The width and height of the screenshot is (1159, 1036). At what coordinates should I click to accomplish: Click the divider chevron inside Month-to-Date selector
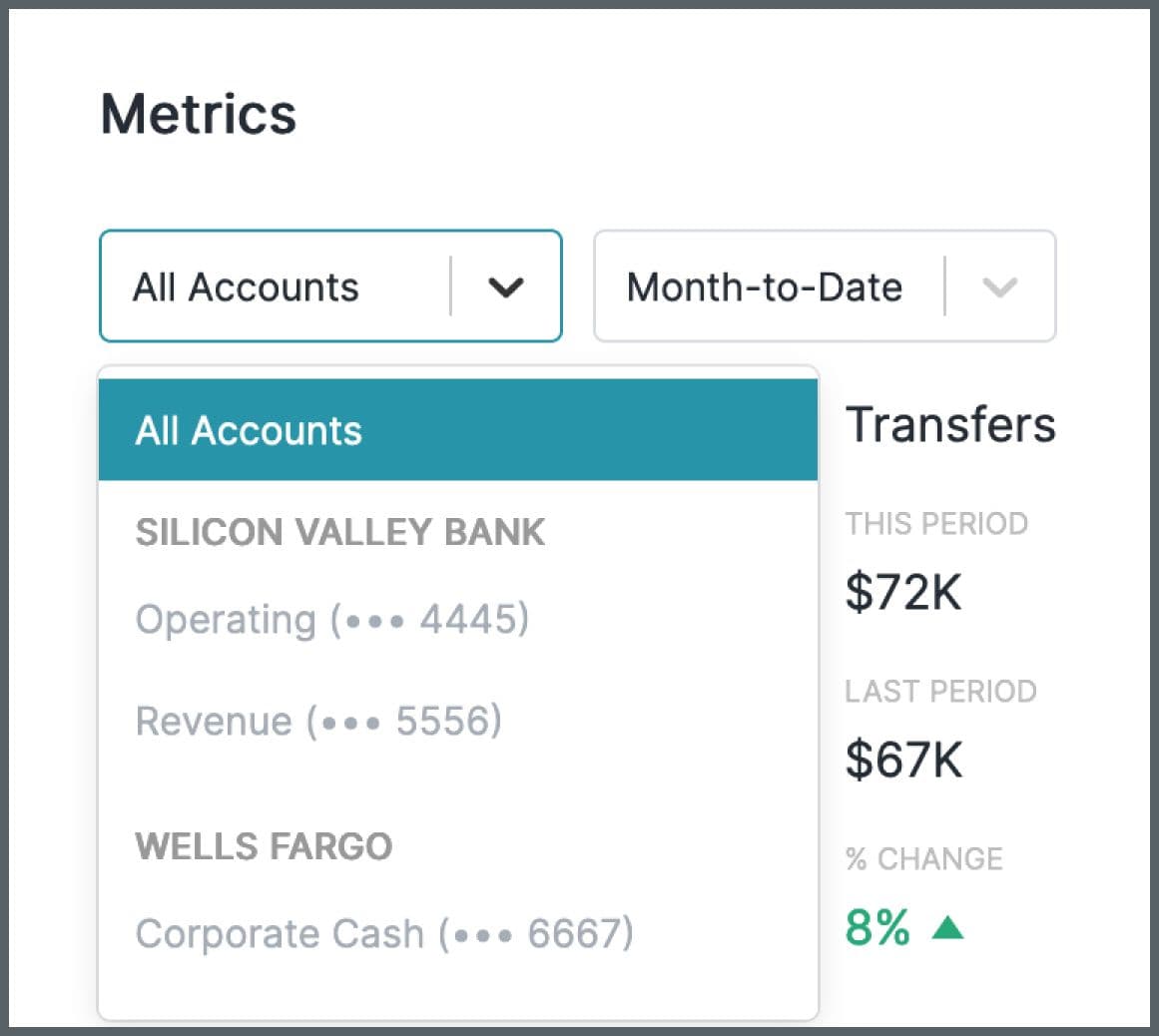pyautogui.click(x=1000, y=286)
